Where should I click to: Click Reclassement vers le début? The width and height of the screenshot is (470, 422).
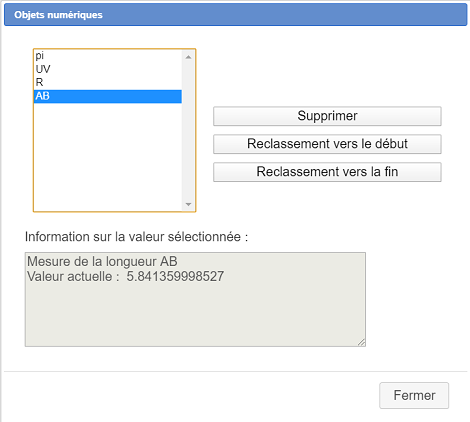pos(327,144)
